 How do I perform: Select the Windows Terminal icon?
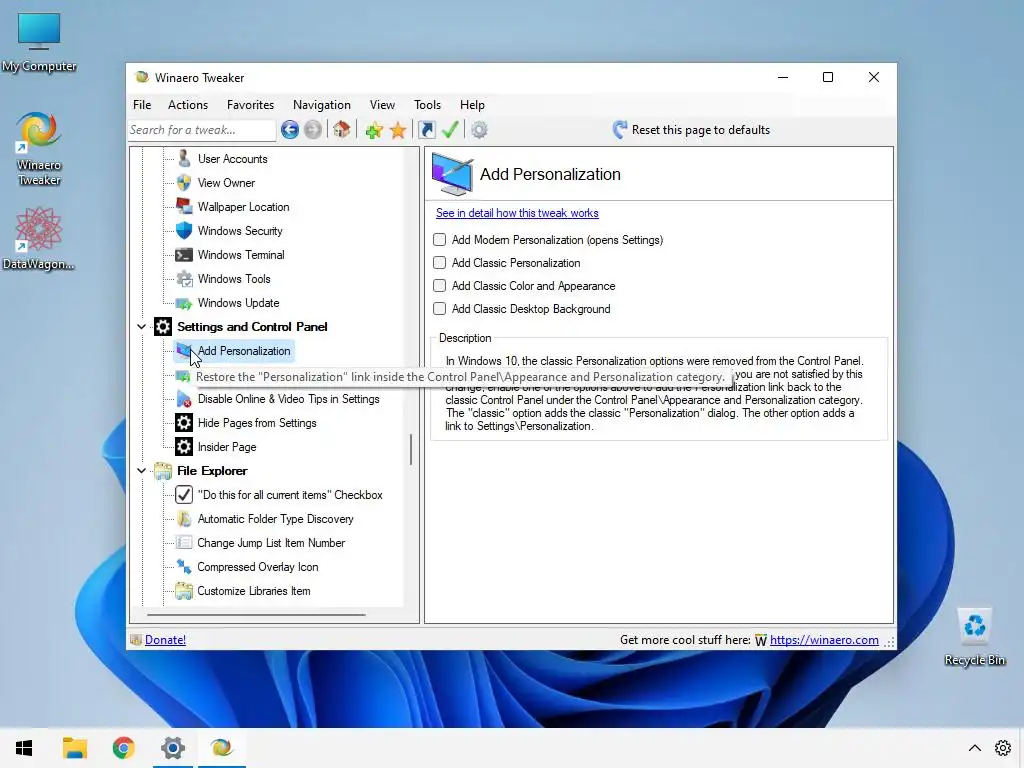point(184,255)
